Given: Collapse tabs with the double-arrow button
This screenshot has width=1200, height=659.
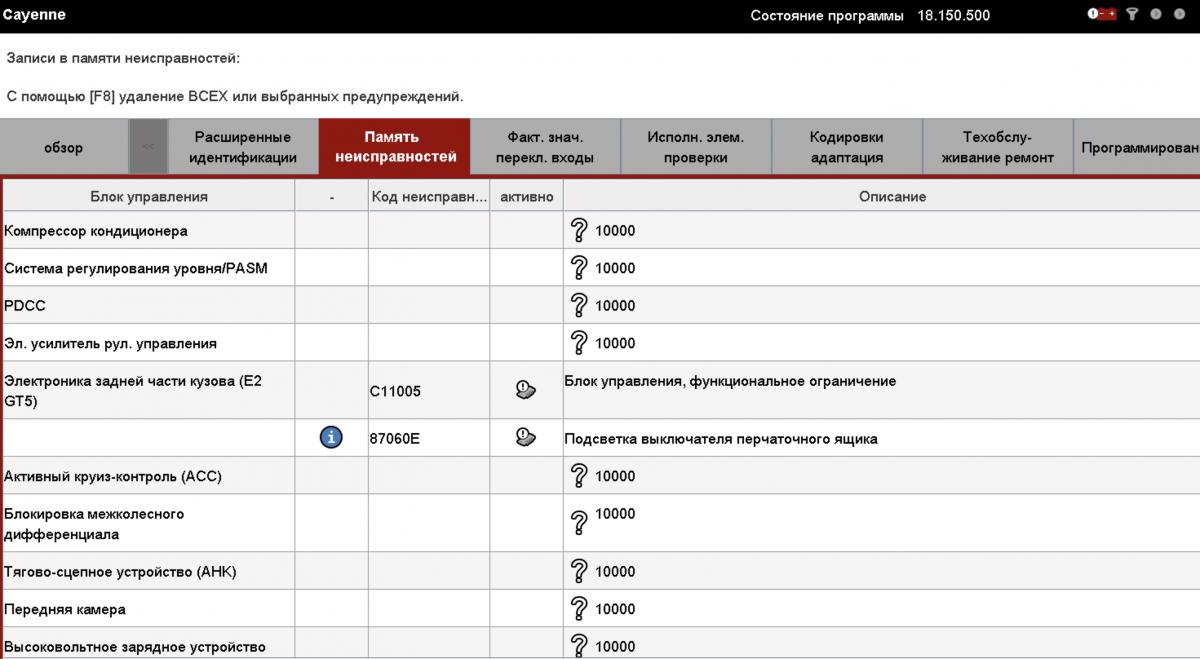Looking at the screenshot, I should coord(148,147).
